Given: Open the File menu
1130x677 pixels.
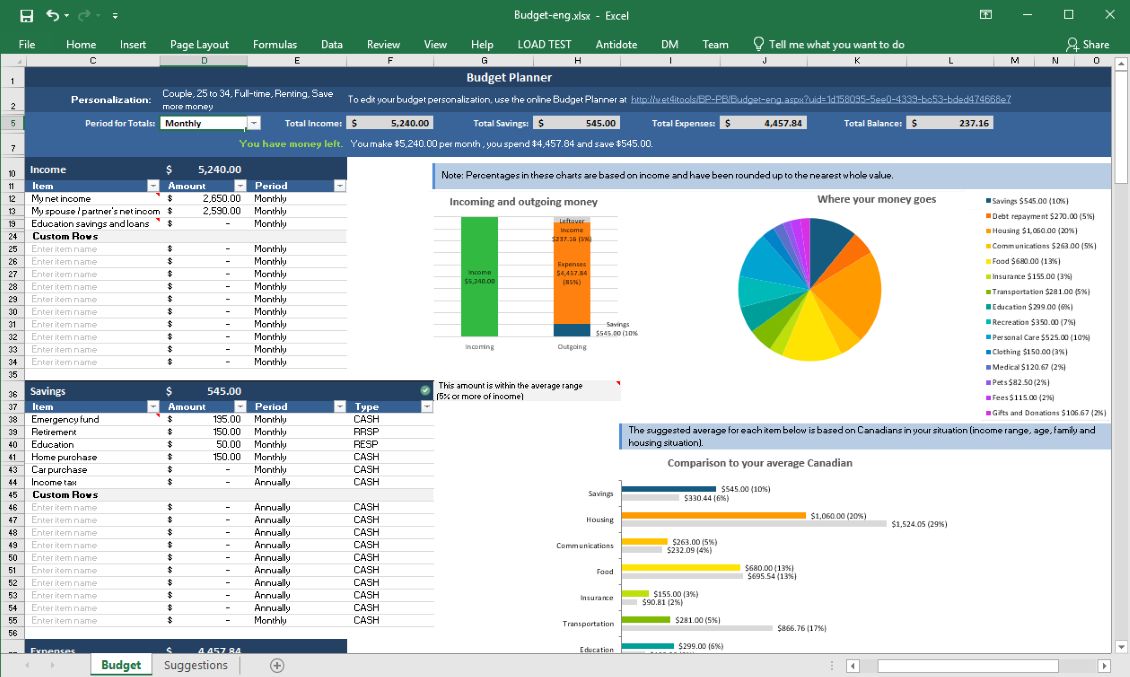Looking at the screenshot, I should coord(27,44).
